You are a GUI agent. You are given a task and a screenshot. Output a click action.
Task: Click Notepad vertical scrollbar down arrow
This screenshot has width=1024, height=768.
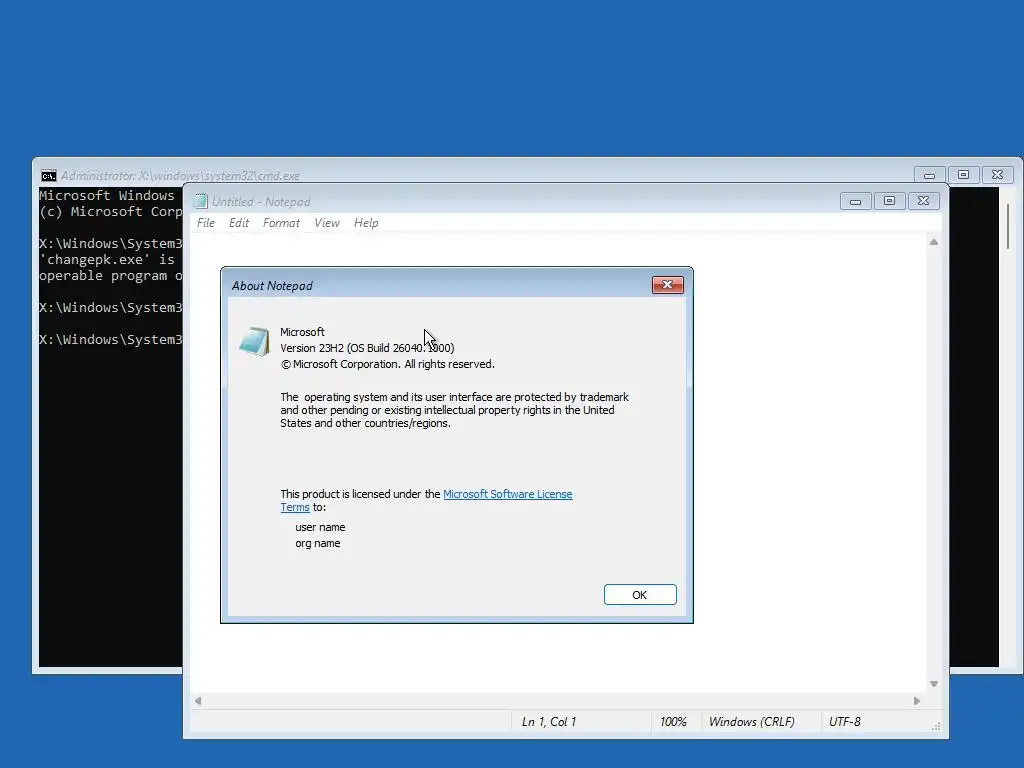(934, 684)
